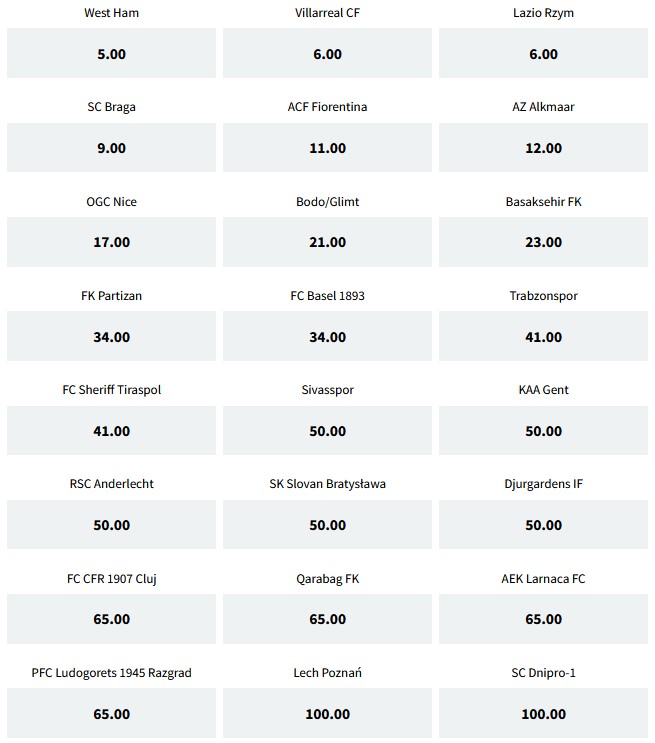Click RSC Anderlecht 50.00 odds
The width and height of the screenshot is (655, 743).
111,525
